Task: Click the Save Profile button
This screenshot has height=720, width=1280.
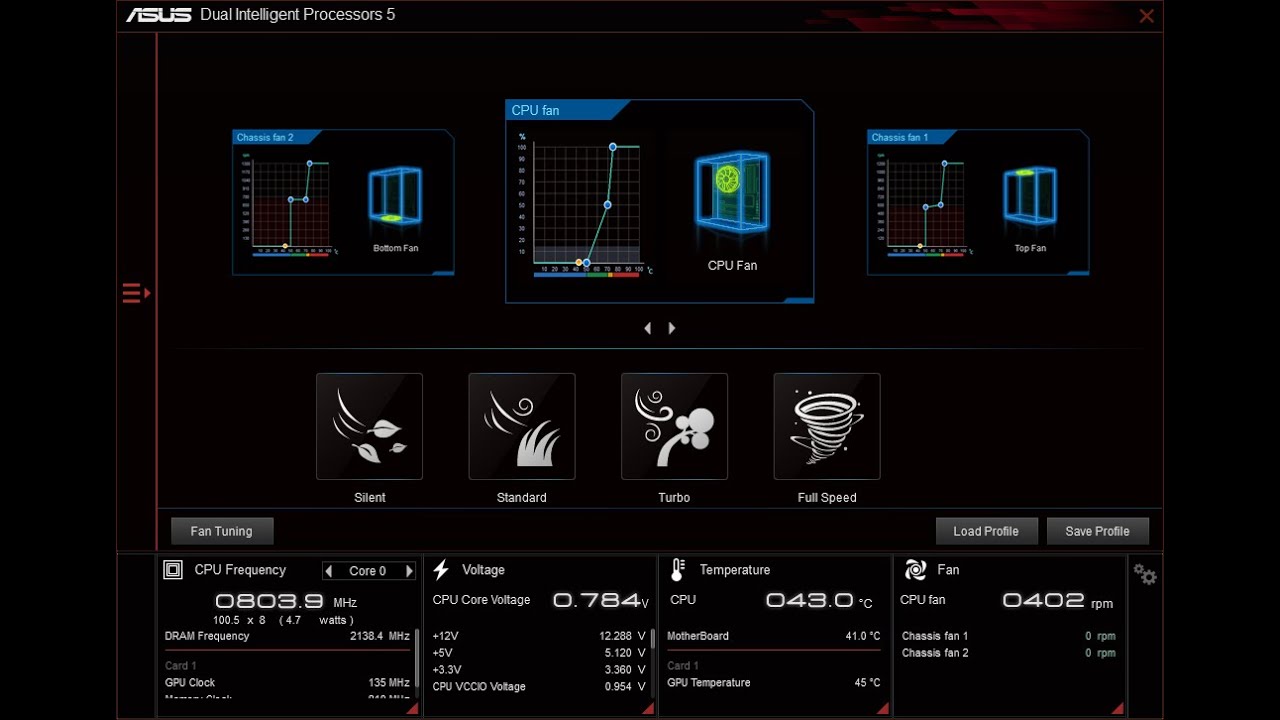Action: [1097, 531]
